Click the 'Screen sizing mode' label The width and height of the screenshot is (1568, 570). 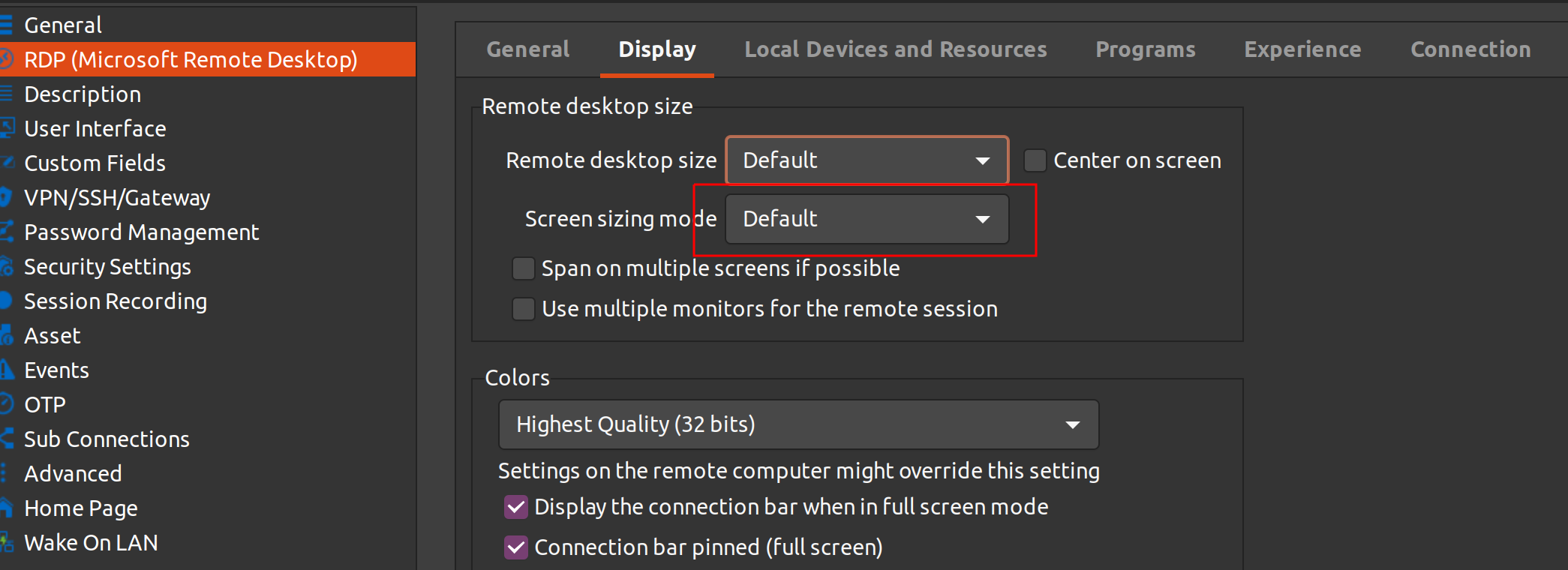pos(620,218)
